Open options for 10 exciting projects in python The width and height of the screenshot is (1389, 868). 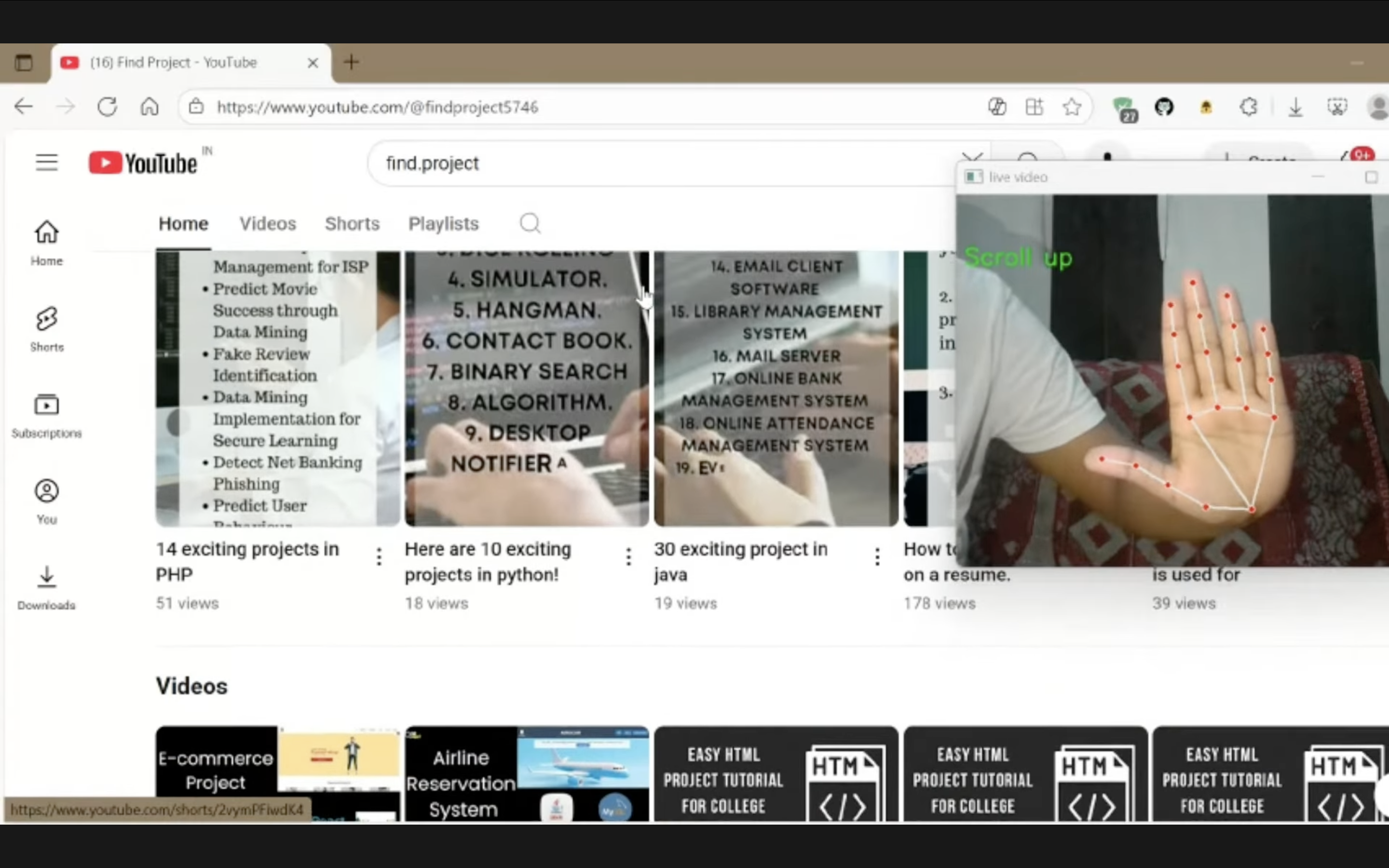[628, 556]
